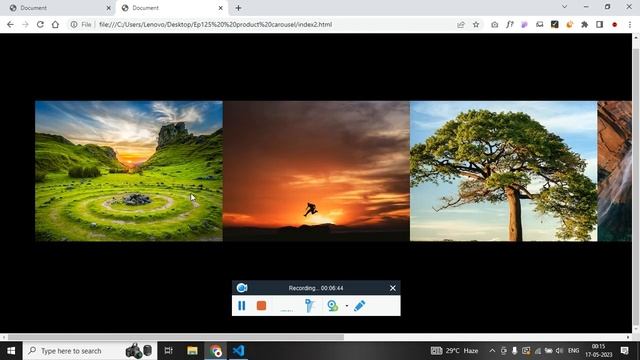Viewport: 640px width, 360px height.
Task: Click the red recording profile icon
Action: [615, 24]
